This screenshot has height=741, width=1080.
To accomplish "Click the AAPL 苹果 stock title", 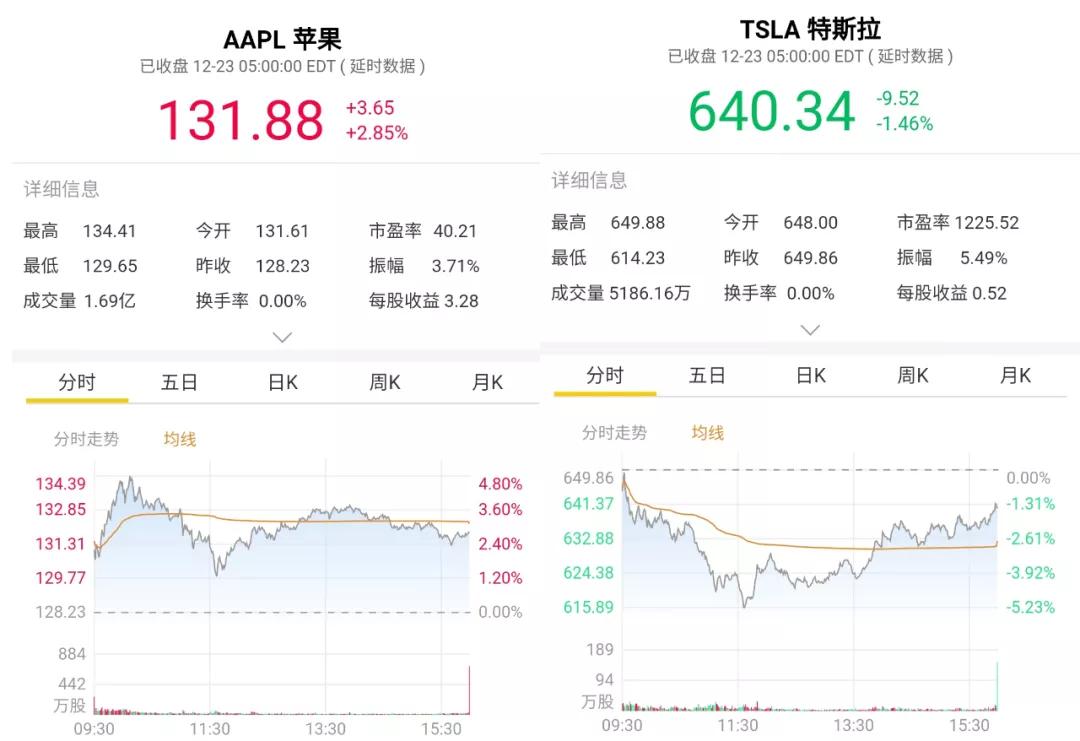I will point(282,39).
